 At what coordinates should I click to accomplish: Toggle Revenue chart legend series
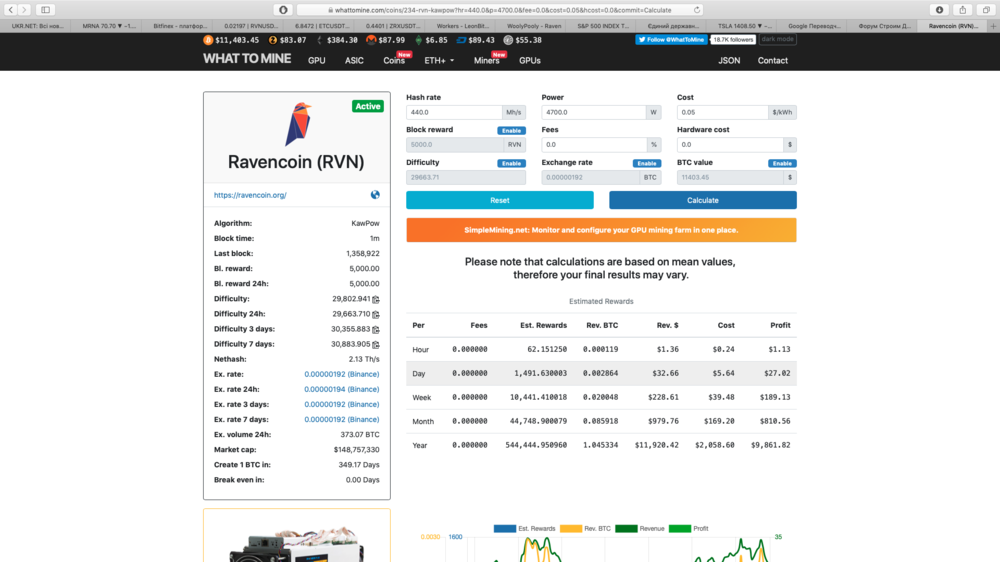pos(640,528)
